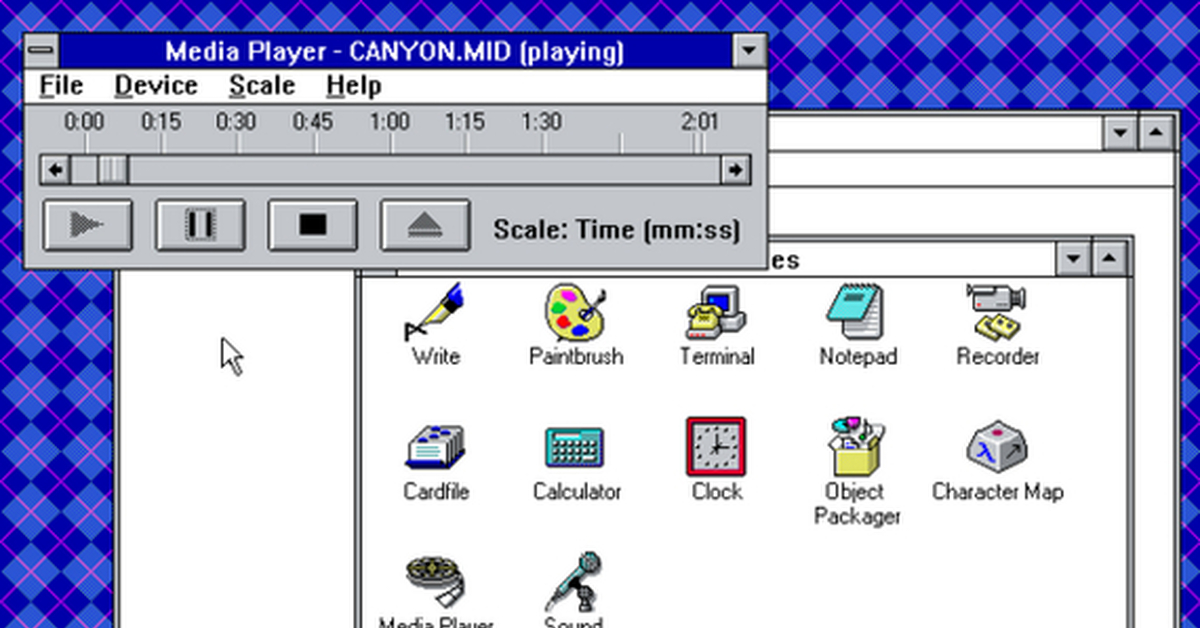Pause playback of CANYON.MID
This screenshot has height=628, width=1200.
coord(200,226)
